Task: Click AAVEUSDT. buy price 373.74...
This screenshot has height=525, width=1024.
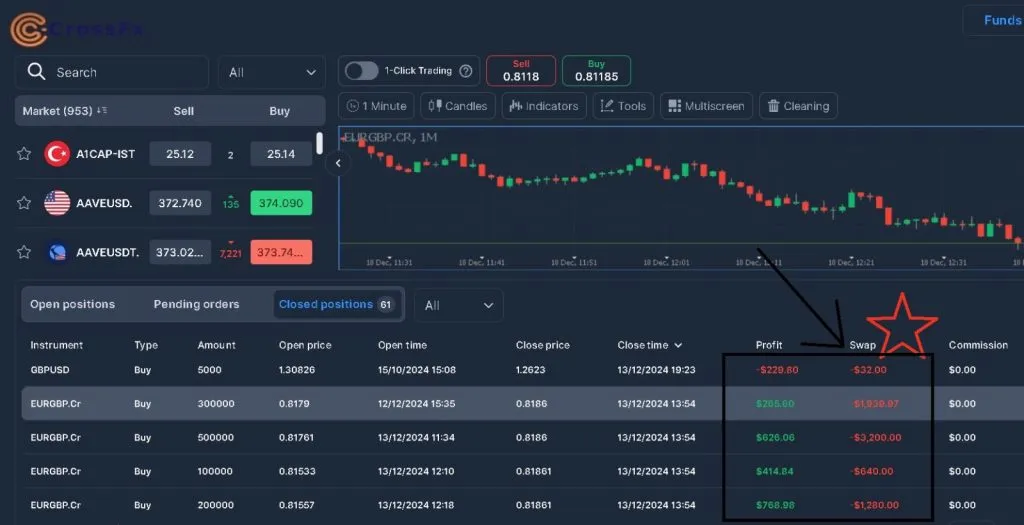Action: 281,252
